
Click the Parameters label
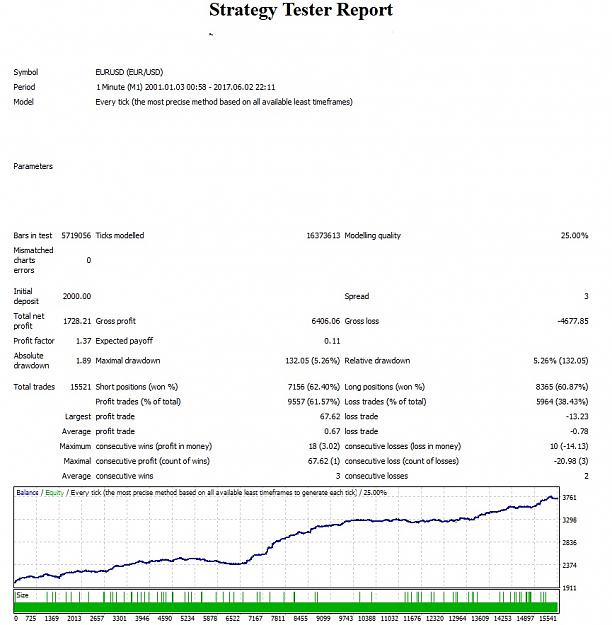33,166
